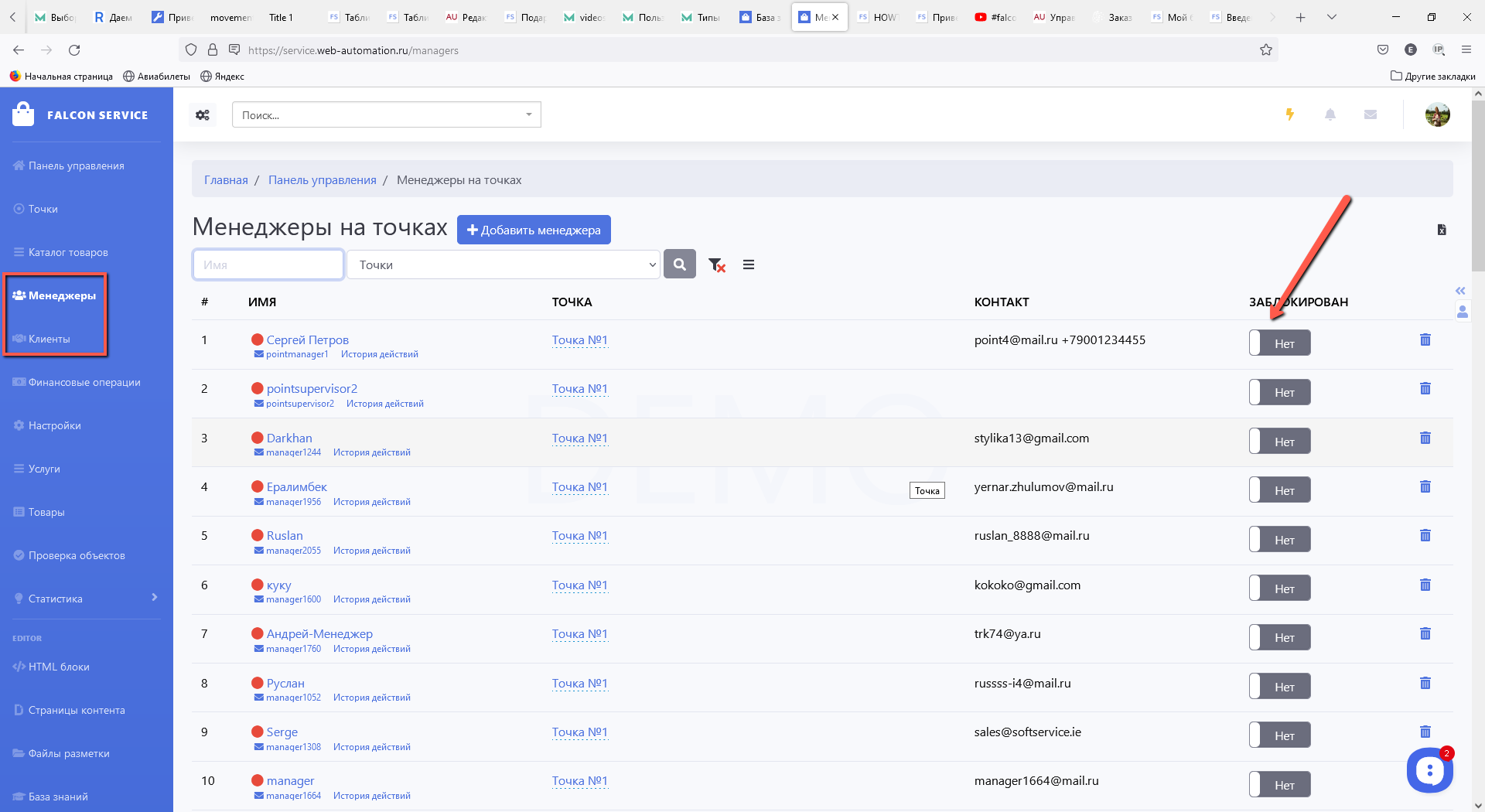1485x812 pixels.
Task: Open the chat support widget
Action: coord(1429,770)
